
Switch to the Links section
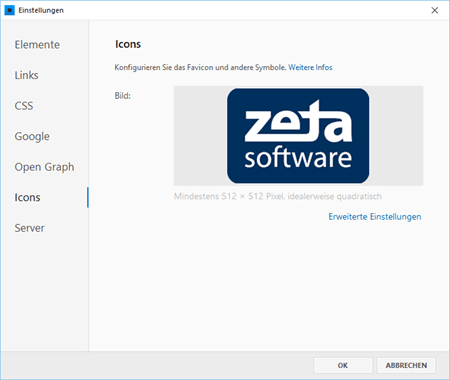click(26, 75)
